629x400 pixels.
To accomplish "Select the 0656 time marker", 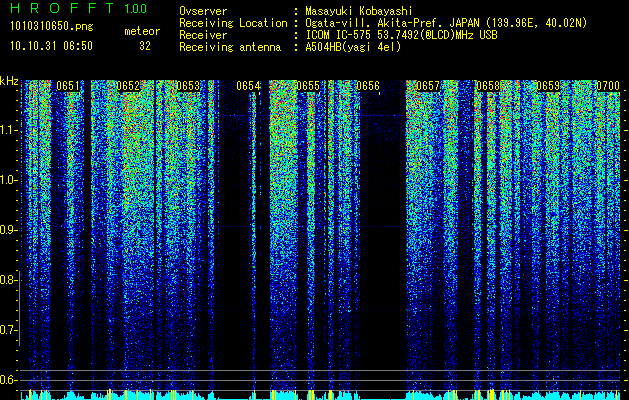I will tap(368, 86).
